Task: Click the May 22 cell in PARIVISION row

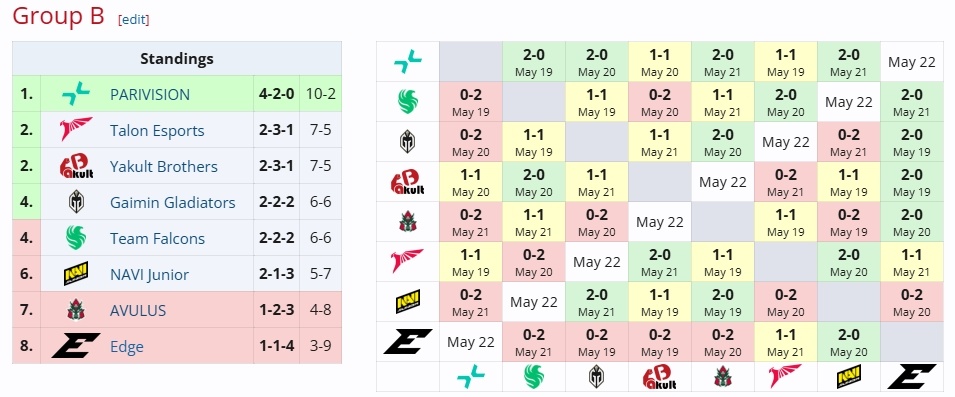Action: [x=911, y=62]
